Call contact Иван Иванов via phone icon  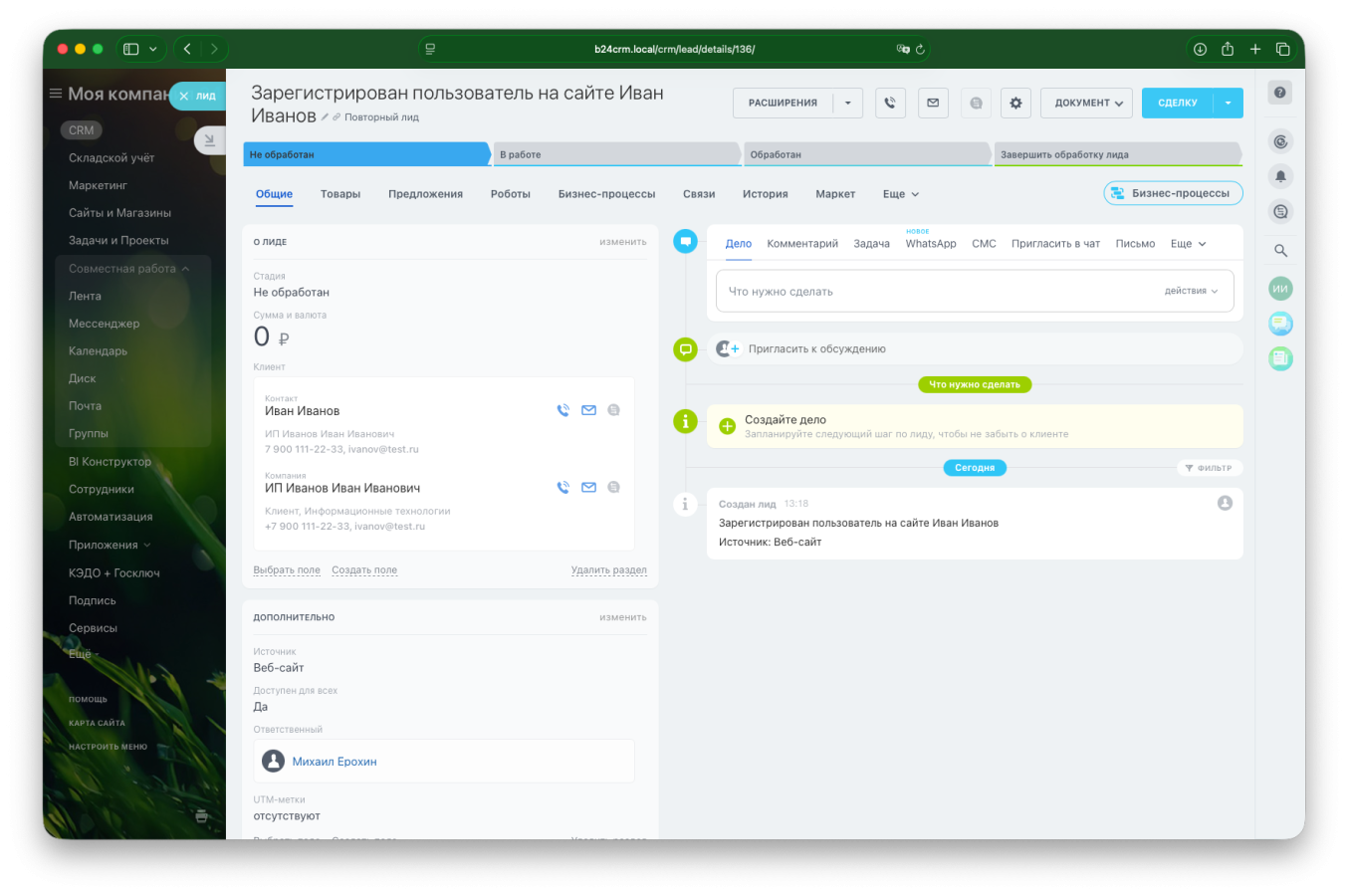click(x=562, y=410)
